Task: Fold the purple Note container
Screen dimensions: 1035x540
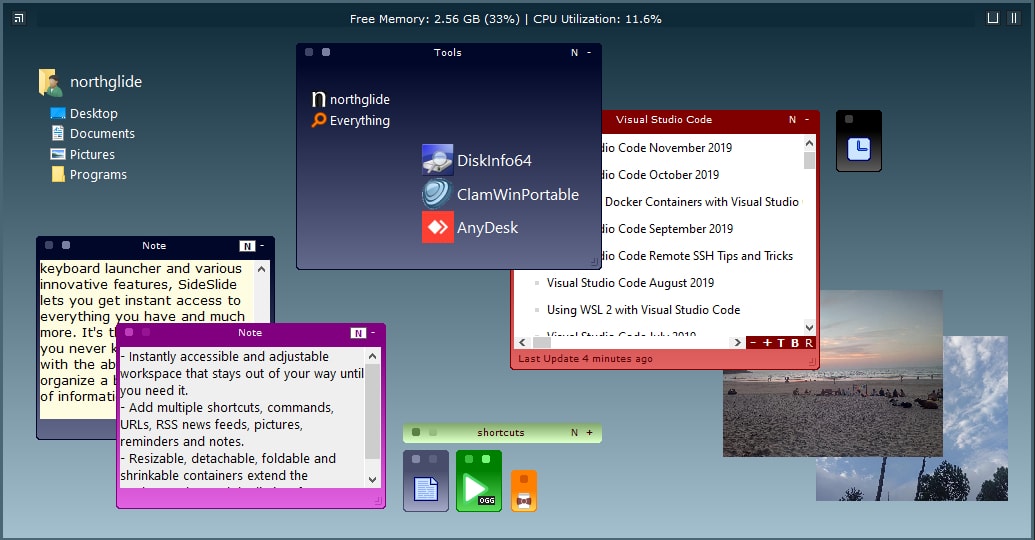Action: tap(373, 333)
